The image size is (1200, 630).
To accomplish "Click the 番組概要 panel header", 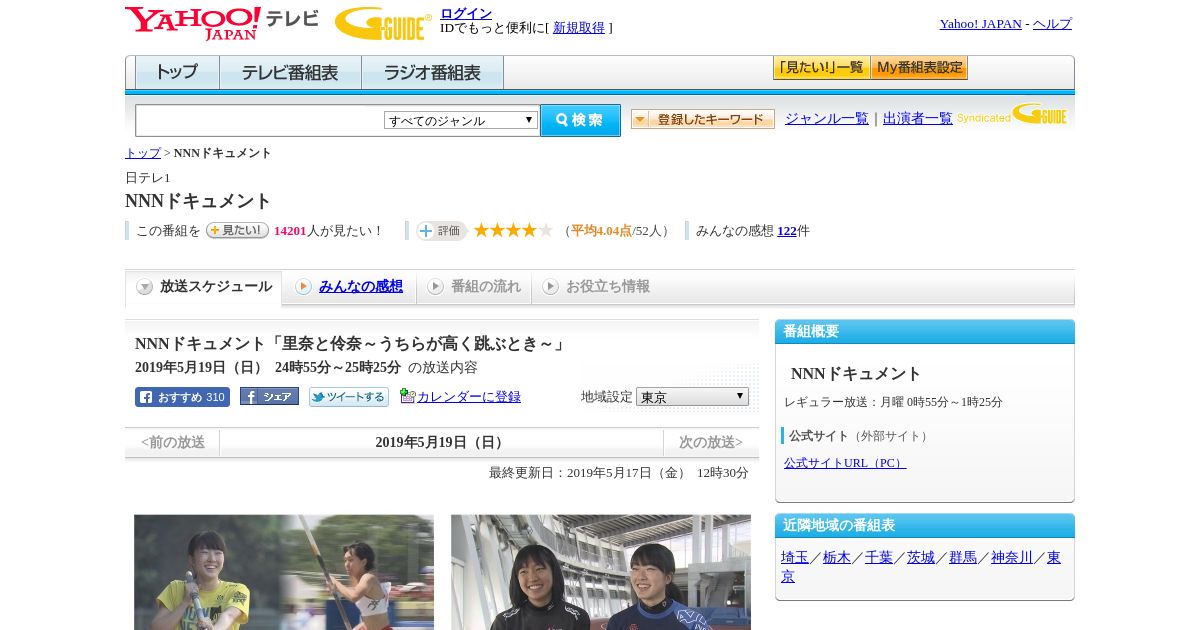I will 925,332.
